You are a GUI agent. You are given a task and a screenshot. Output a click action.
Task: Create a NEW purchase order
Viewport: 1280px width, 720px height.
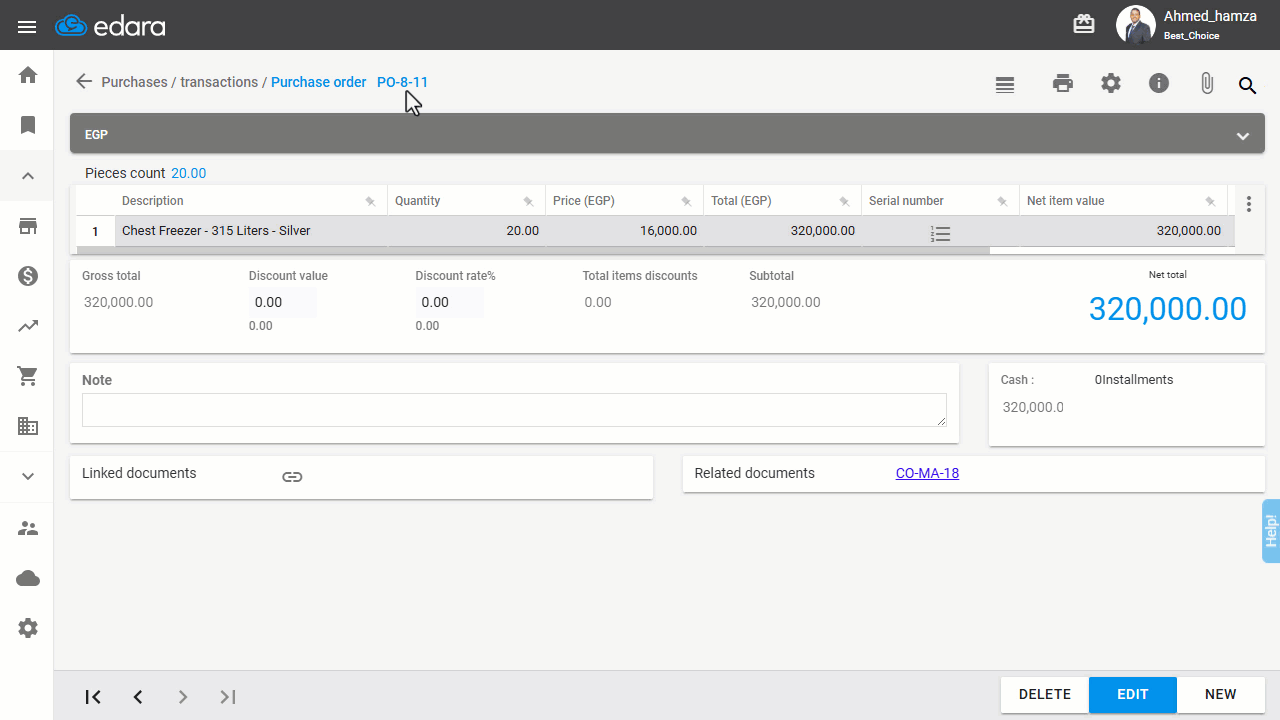[1221, 695]
